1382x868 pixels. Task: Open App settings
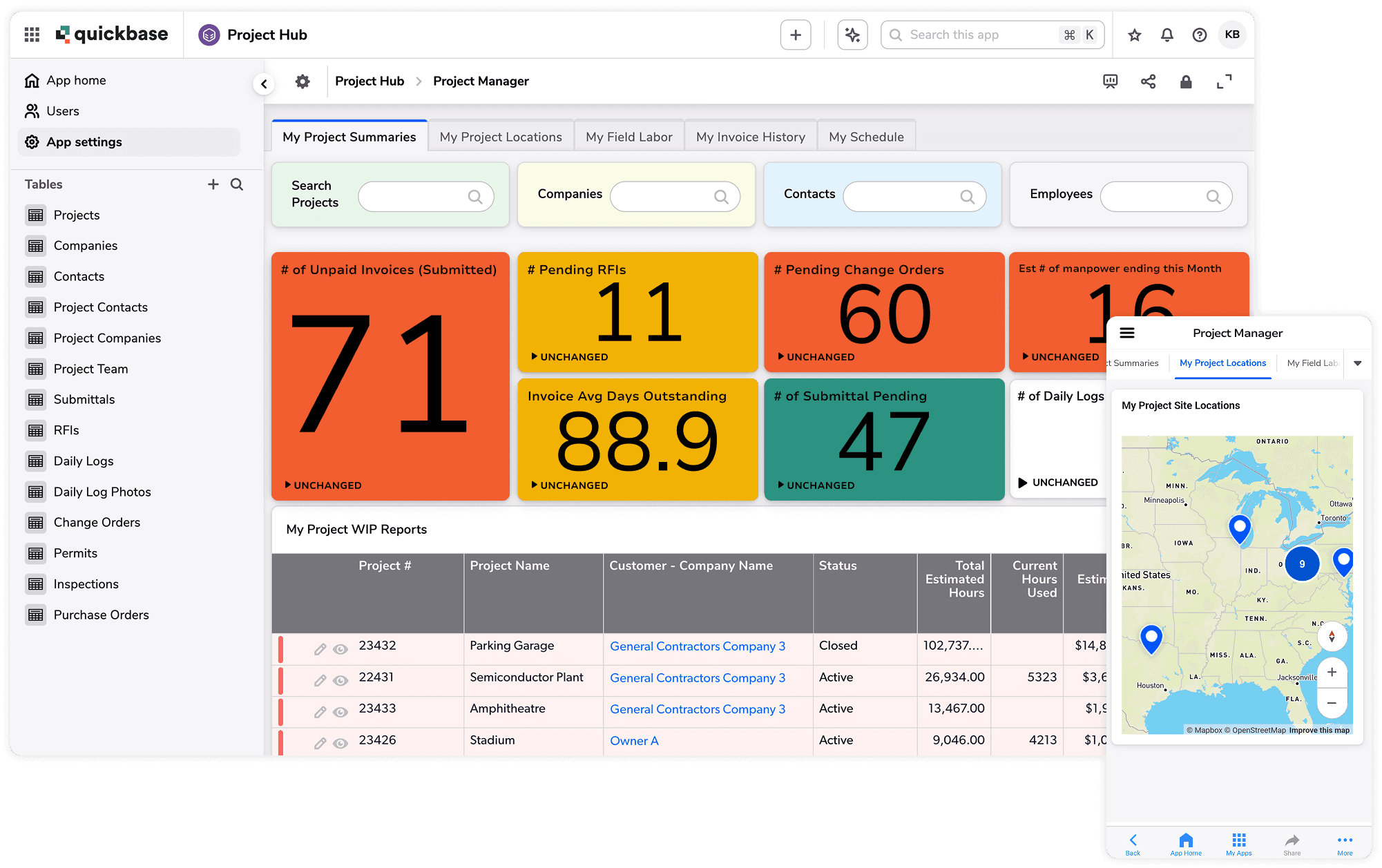coord(129,142)
